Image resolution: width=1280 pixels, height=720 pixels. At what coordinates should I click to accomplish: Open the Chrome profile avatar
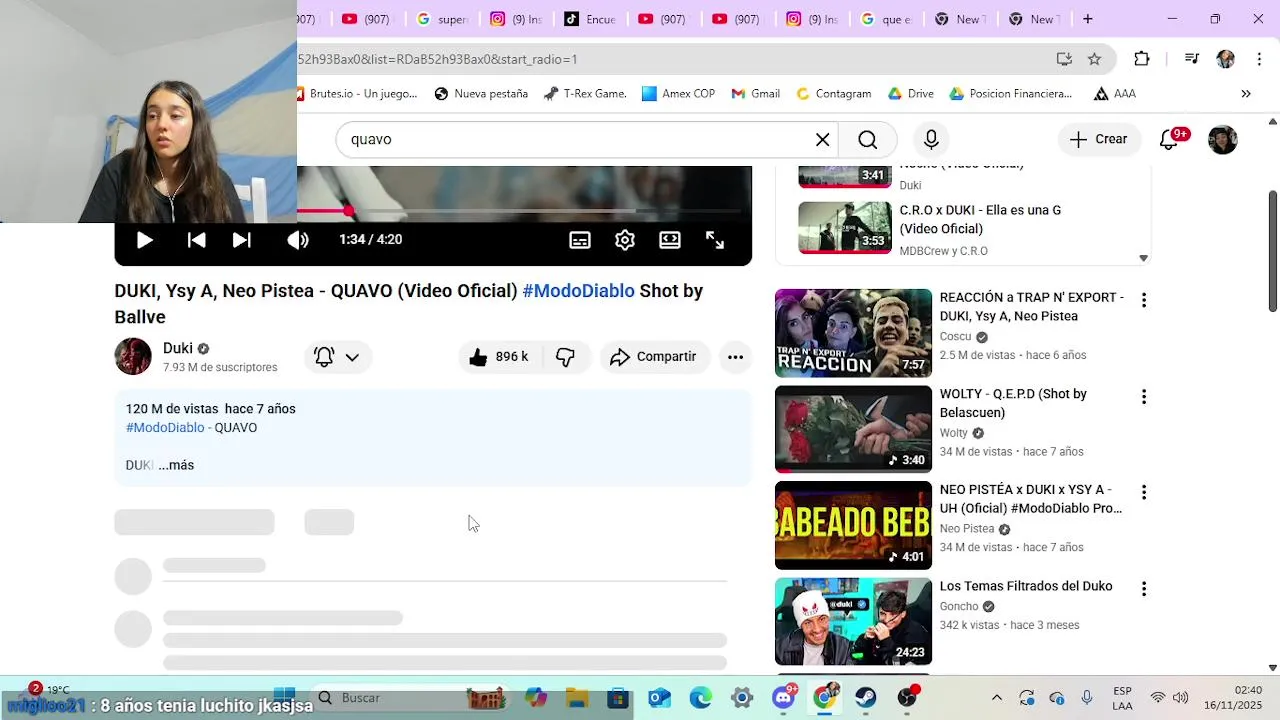pyautogui.click(x=1226, y=59)
